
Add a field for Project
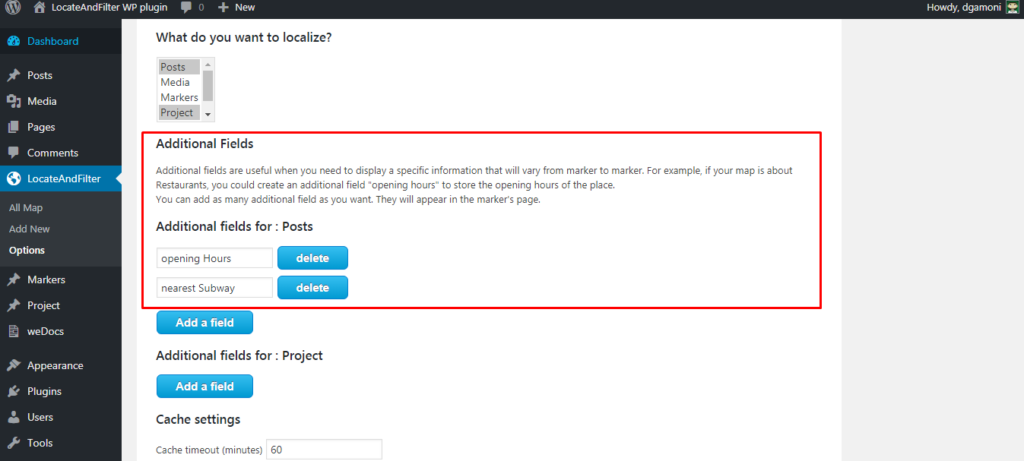205,386
